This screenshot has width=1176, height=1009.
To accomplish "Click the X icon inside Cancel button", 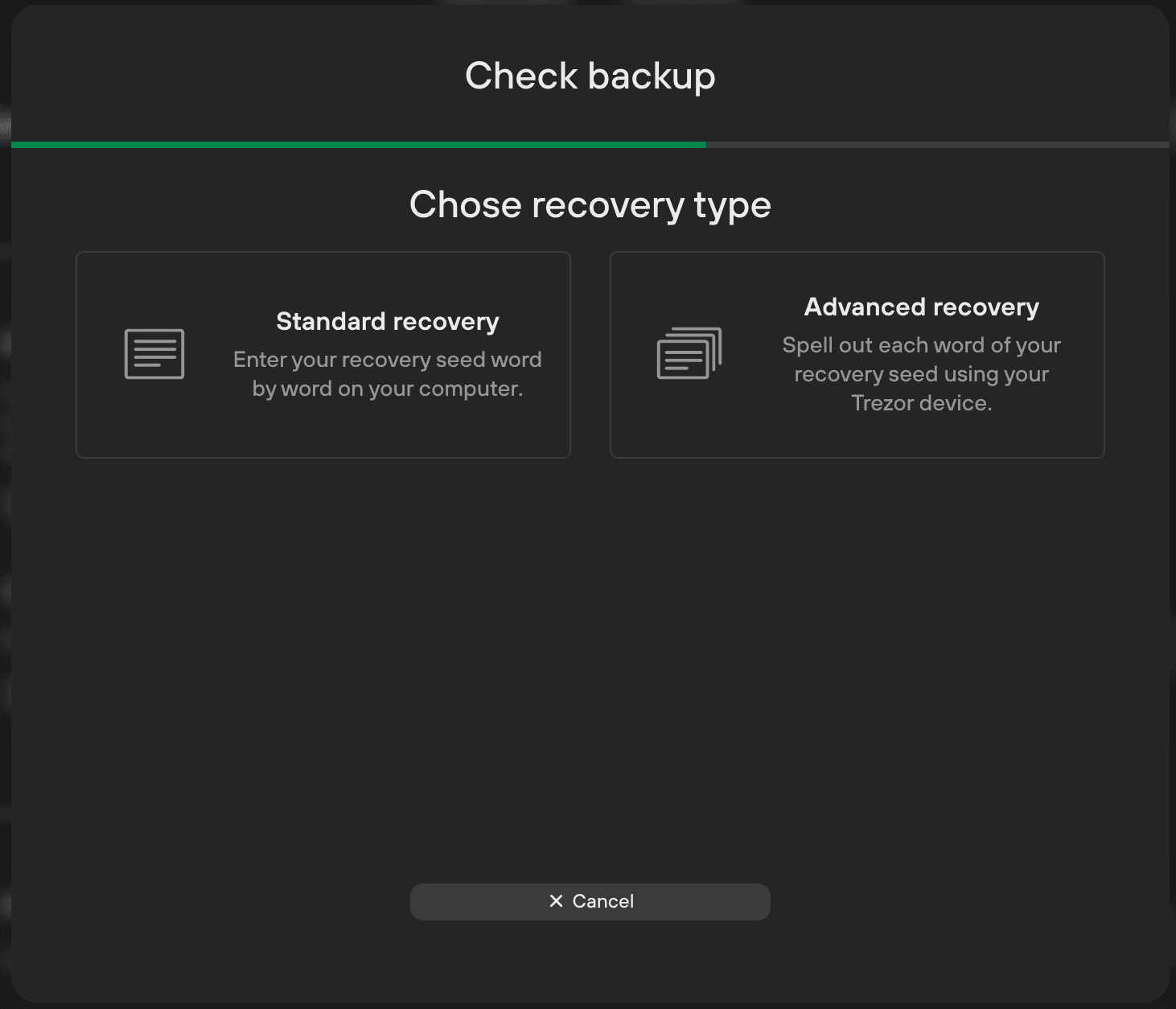I will 556,901.
